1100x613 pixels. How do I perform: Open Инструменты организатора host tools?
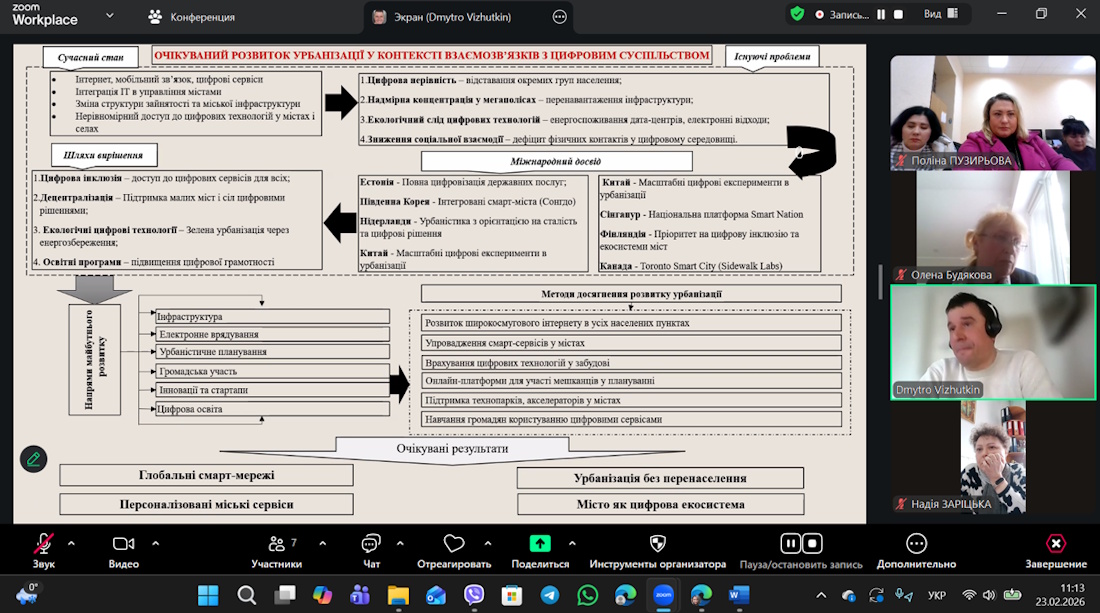(657, 544)
